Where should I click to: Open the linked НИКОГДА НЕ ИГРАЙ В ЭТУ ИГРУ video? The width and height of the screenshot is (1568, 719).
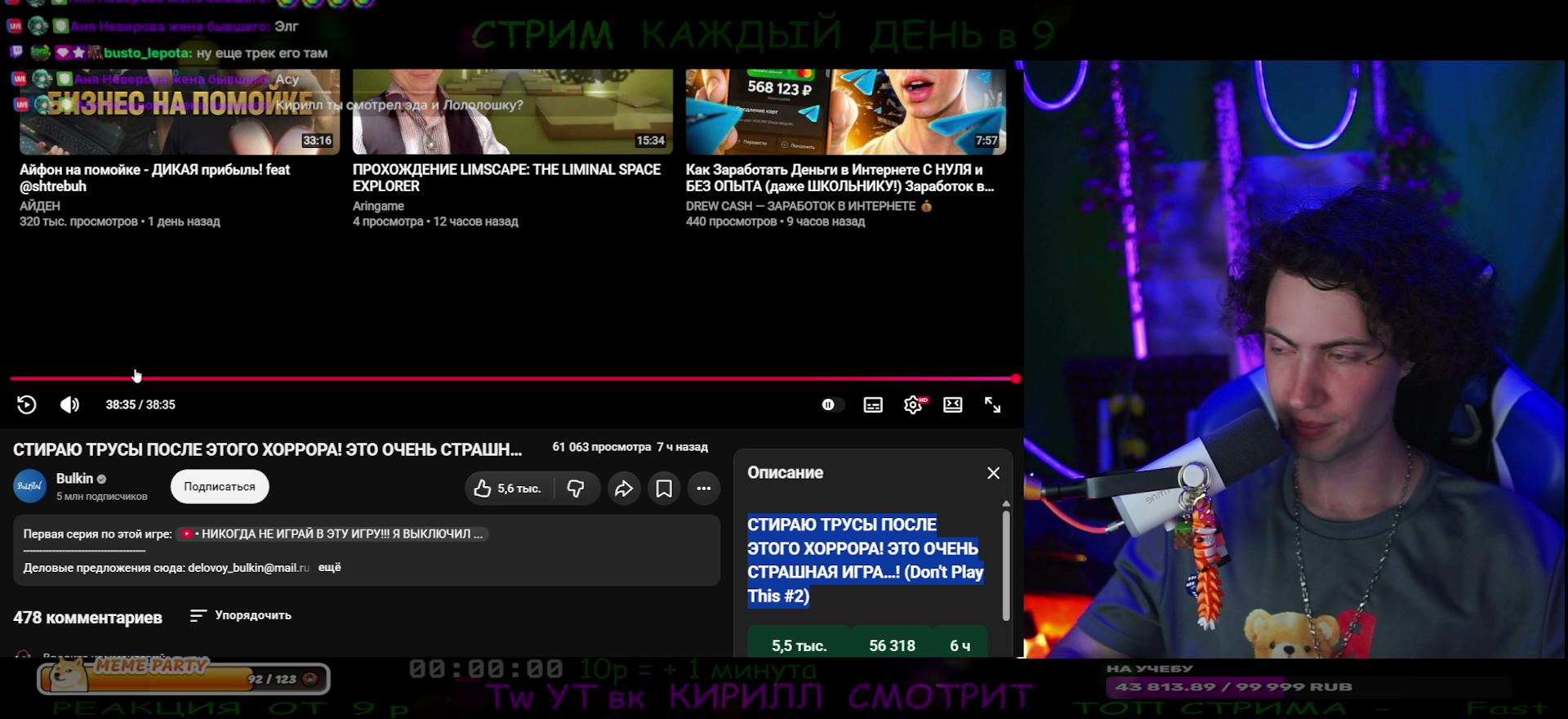332,534
